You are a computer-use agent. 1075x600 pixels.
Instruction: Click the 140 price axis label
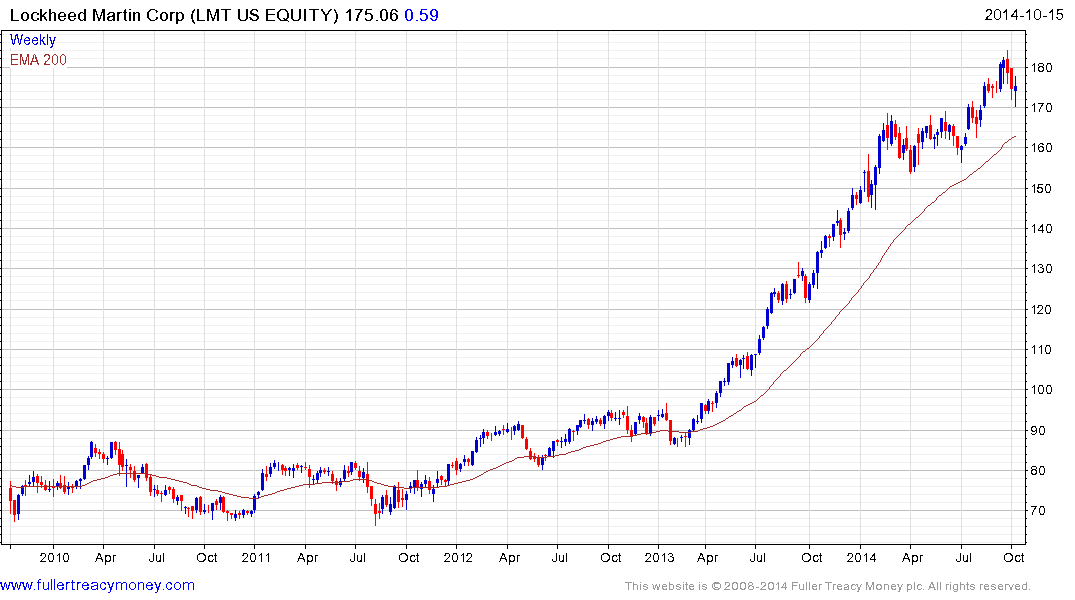click(1041, 229)
